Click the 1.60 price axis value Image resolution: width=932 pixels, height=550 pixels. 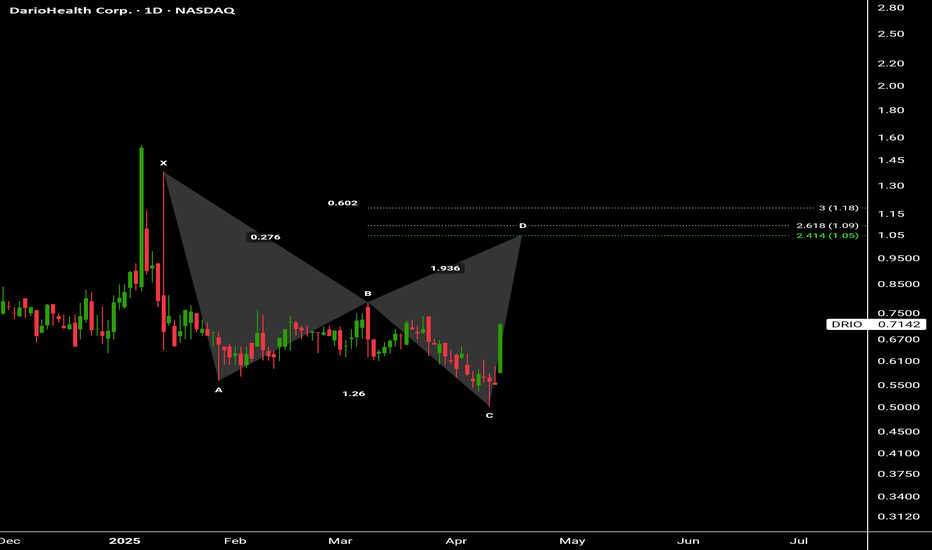891,137
